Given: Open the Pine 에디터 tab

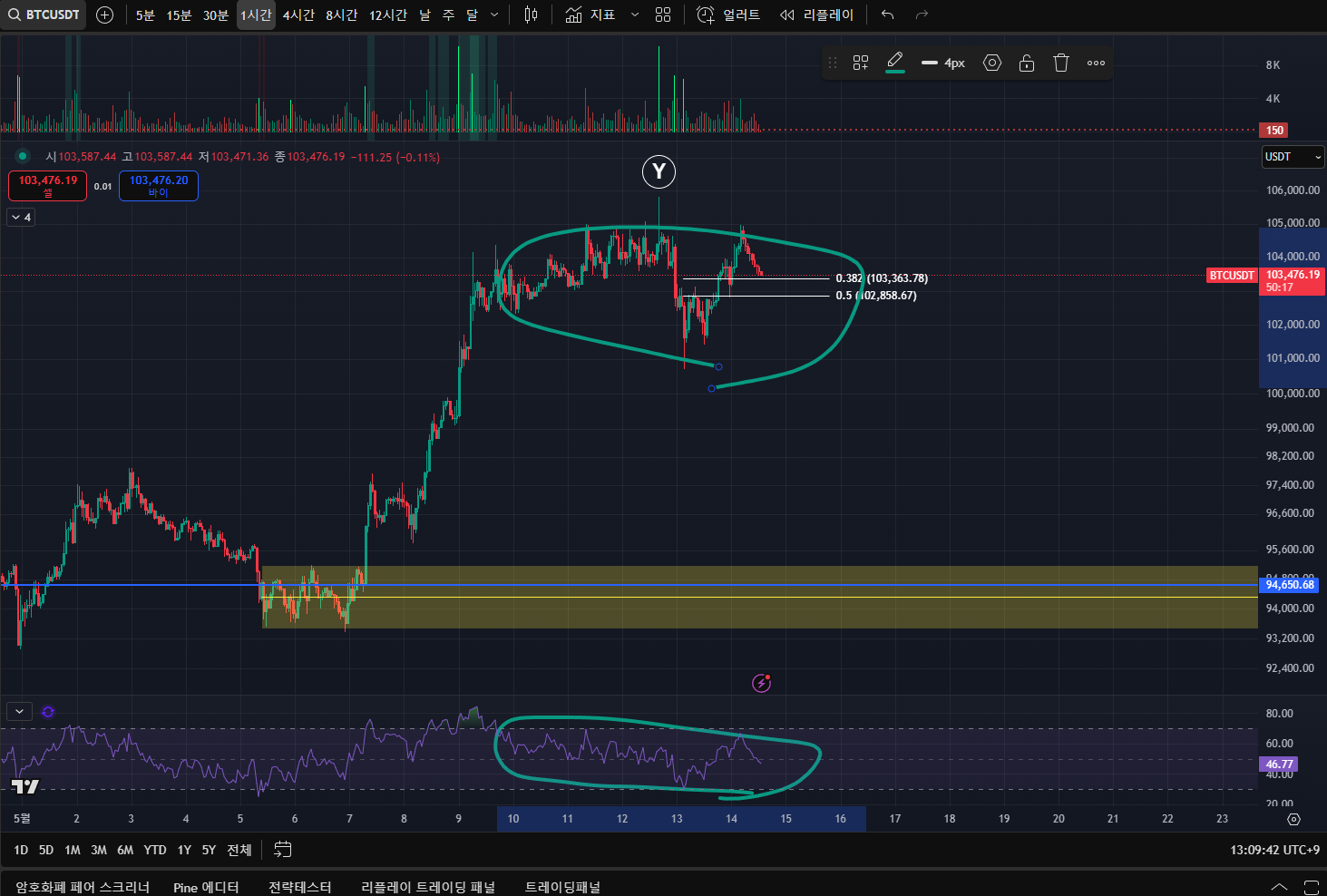Looking at the screenshot, I should 206,887.
